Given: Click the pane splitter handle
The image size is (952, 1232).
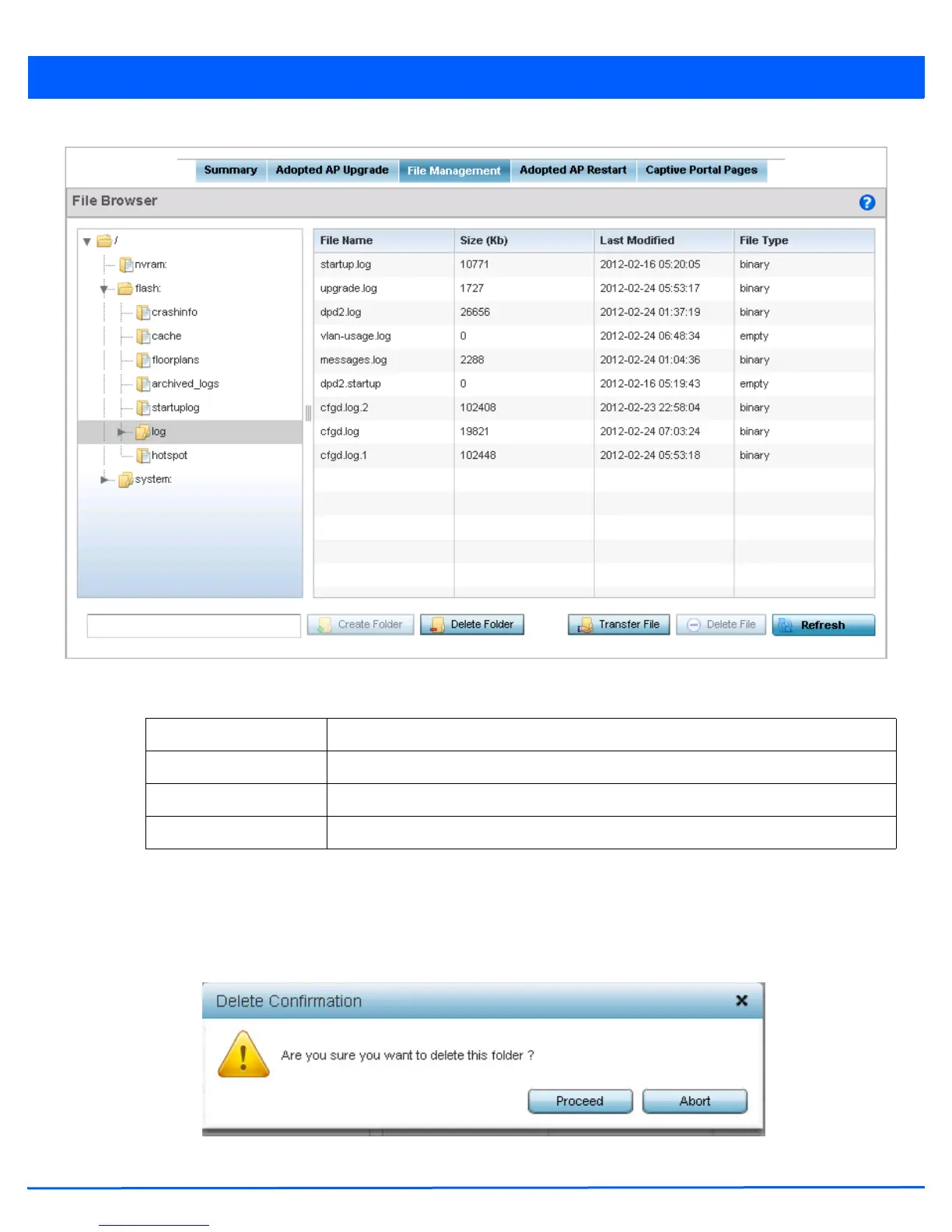Looking at the screenshot, I should (x=308, y=413).
